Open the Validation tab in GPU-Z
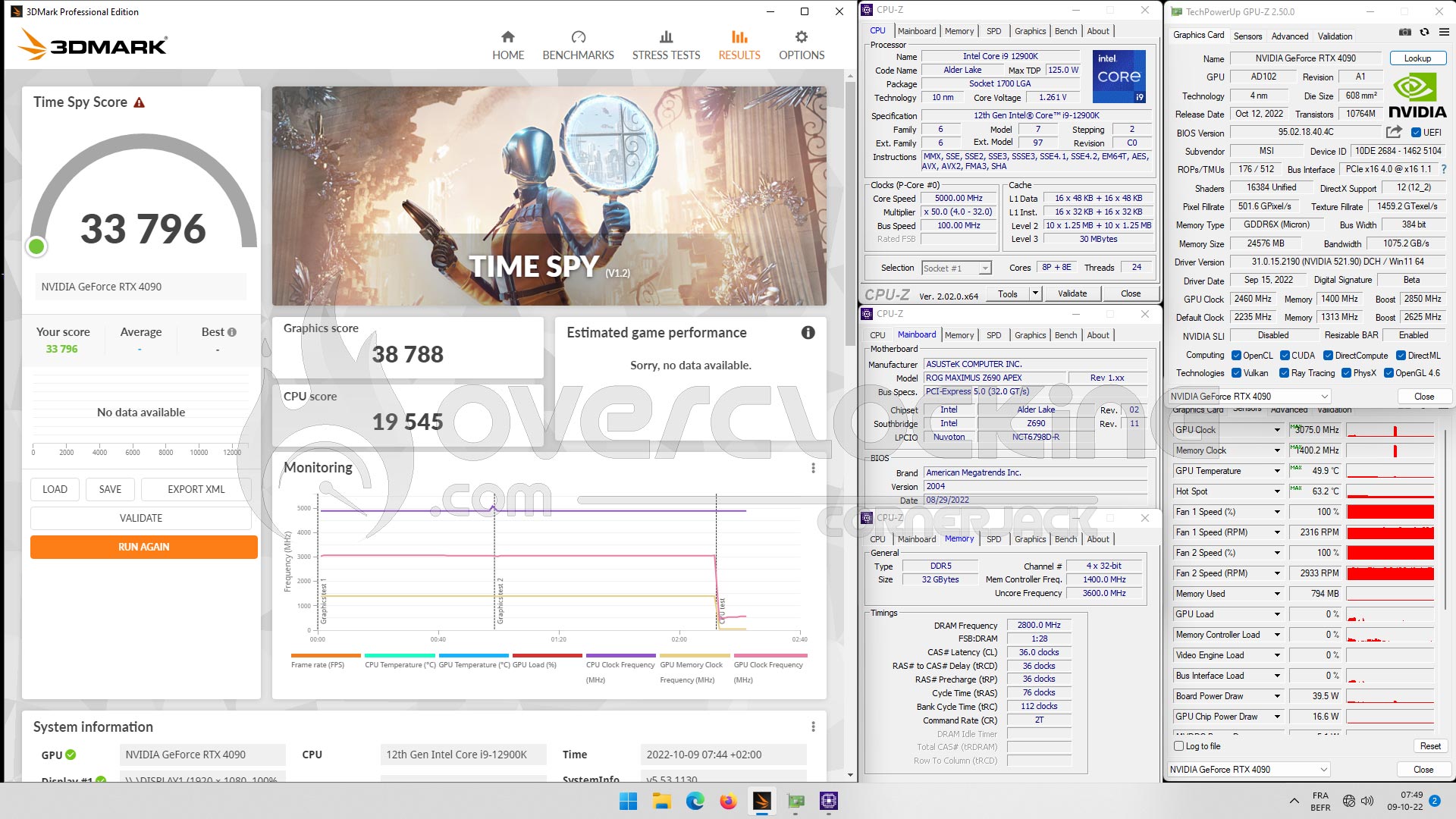 (x=1335, y=36)
